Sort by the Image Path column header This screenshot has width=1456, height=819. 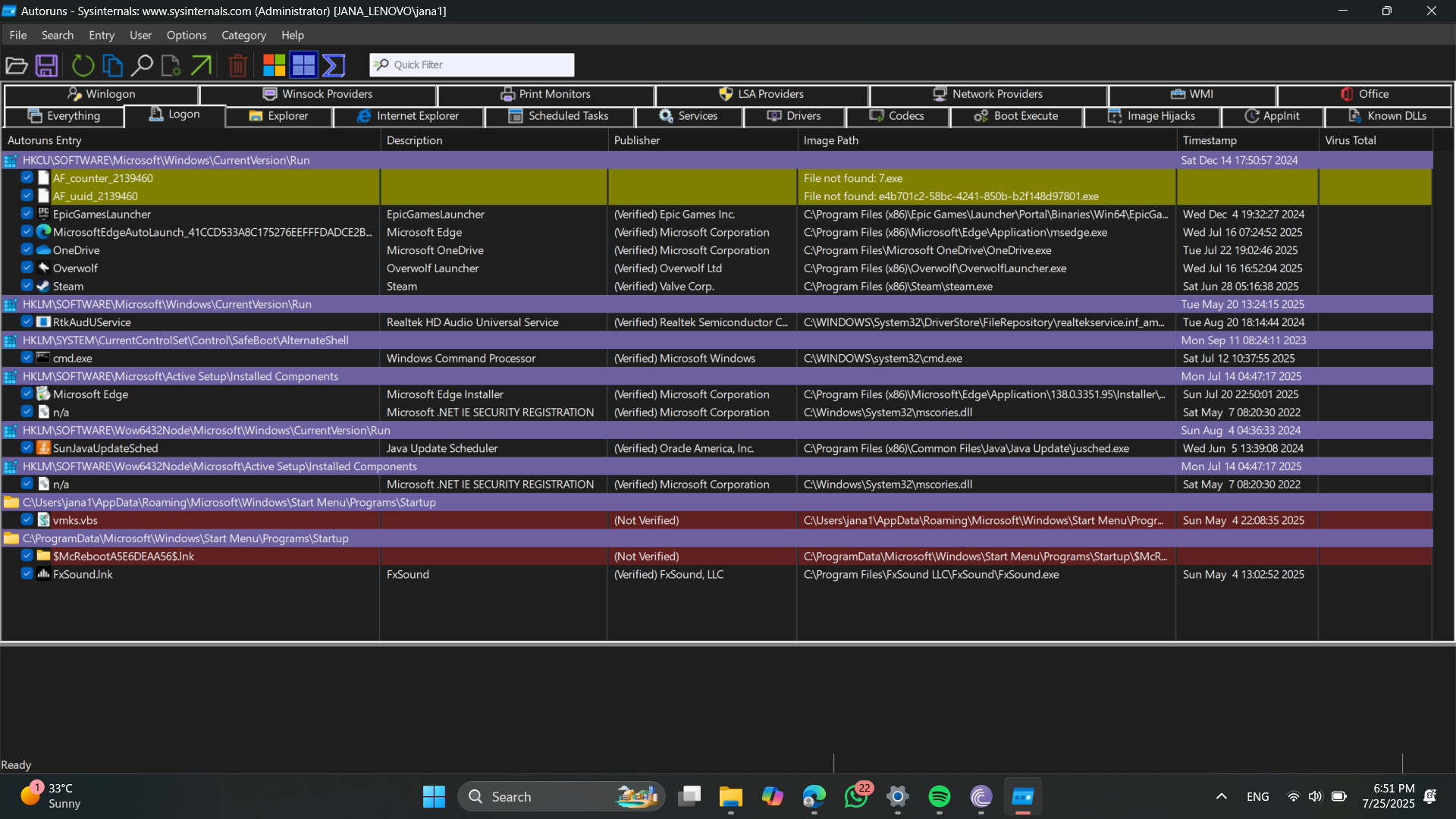coord(987,140)
